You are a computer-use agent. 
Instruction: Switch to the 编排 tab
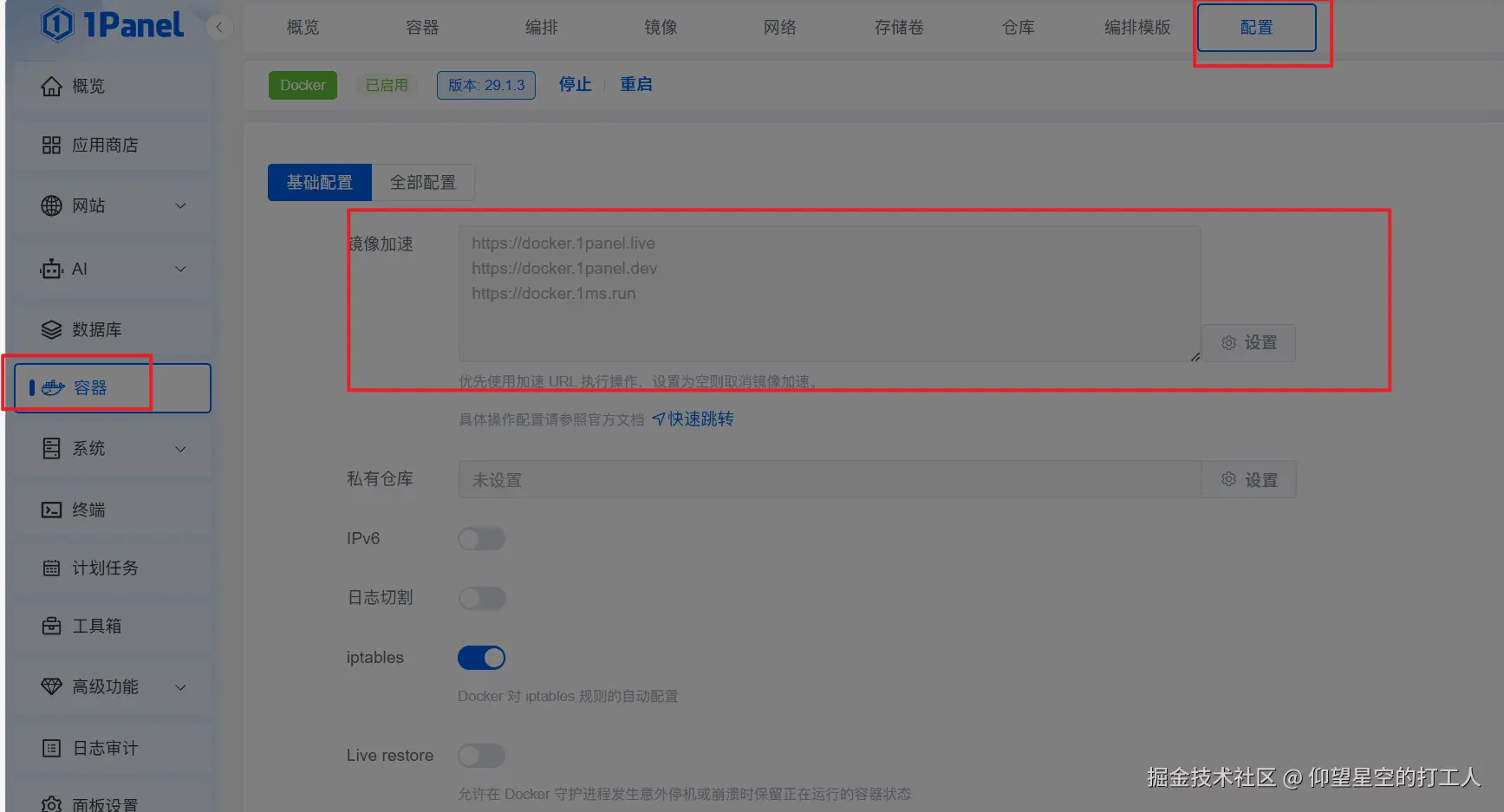(x=542, y=28)
